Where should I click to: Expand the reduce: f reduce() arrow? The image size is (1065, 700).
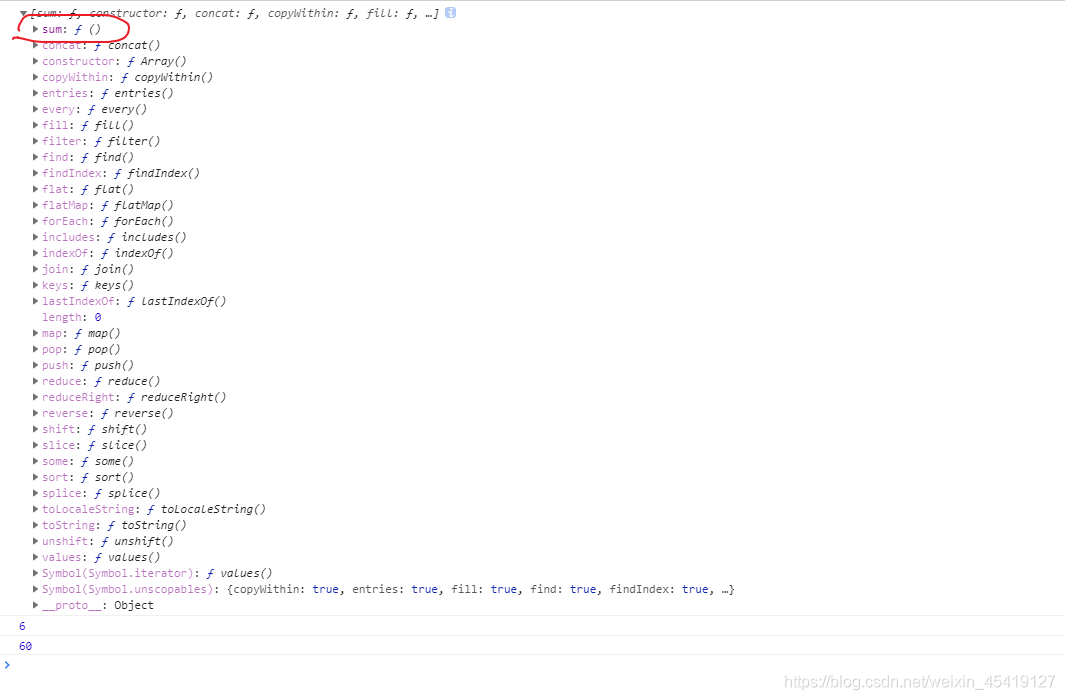click(x=35, y=381)
